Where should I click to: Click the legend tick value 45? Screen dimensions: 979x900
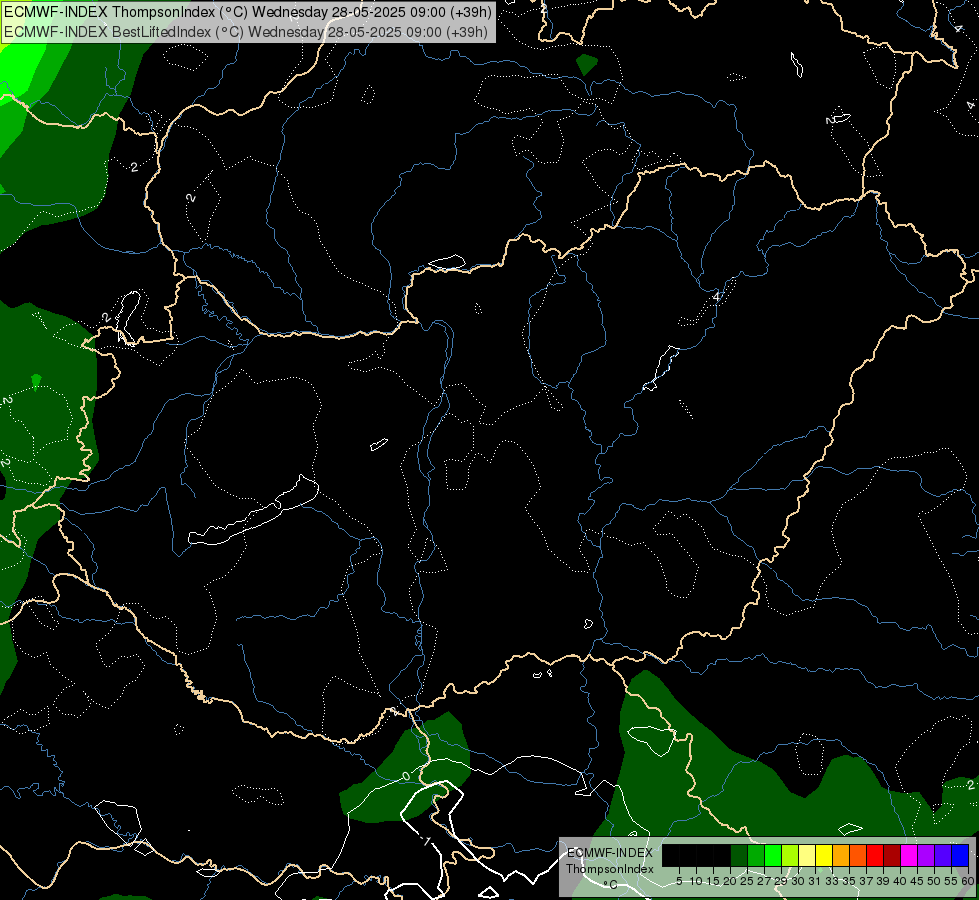pos(917,881)
